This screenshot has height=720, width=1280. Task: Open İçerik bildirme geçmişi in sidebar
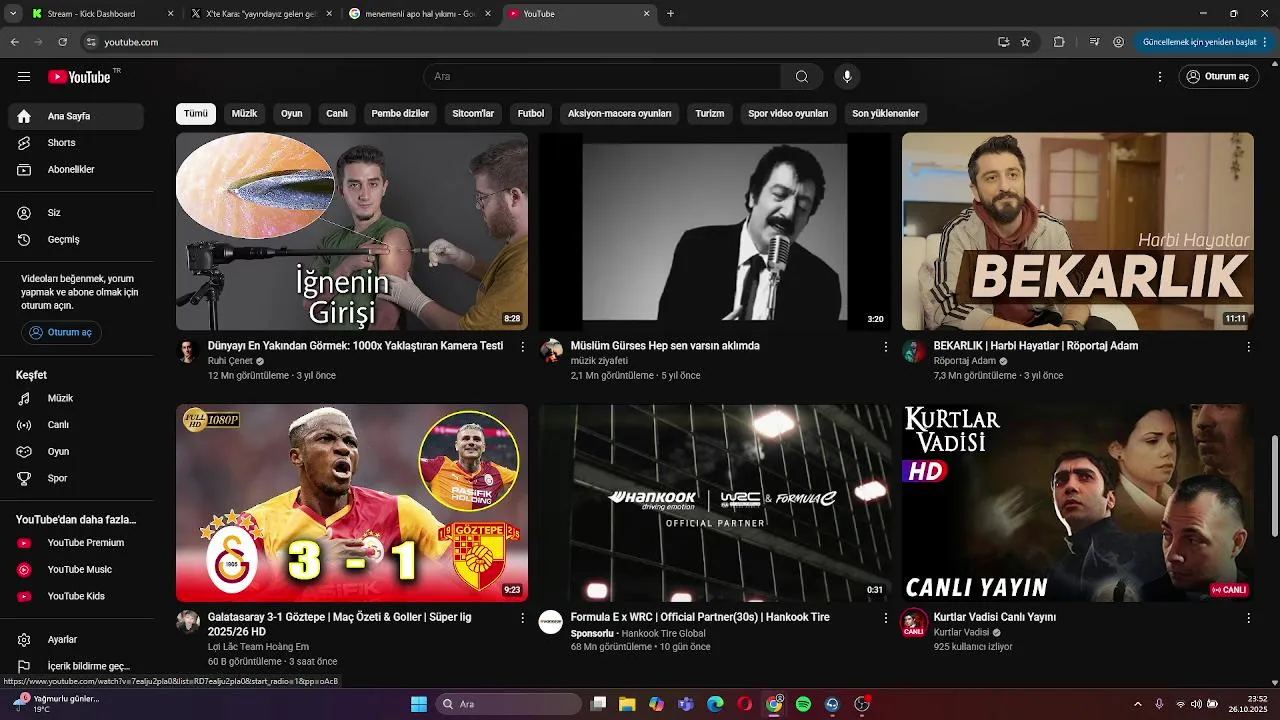tap(76, 666)
